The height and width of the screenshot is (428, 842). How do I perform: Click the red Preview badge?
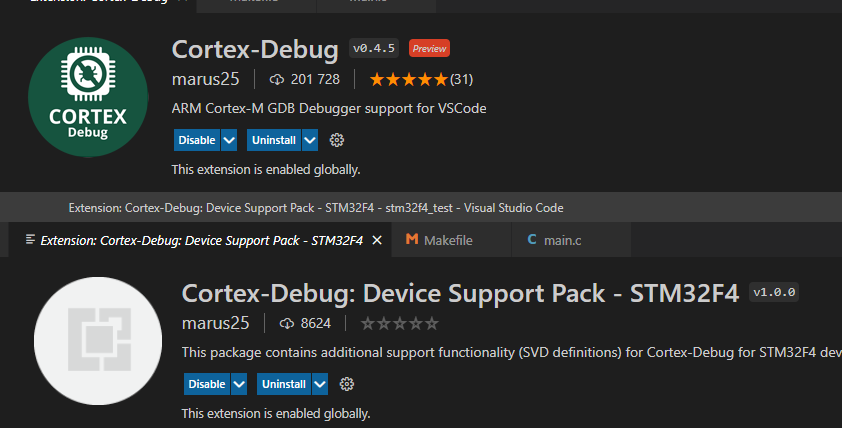(x=429, y=48)
